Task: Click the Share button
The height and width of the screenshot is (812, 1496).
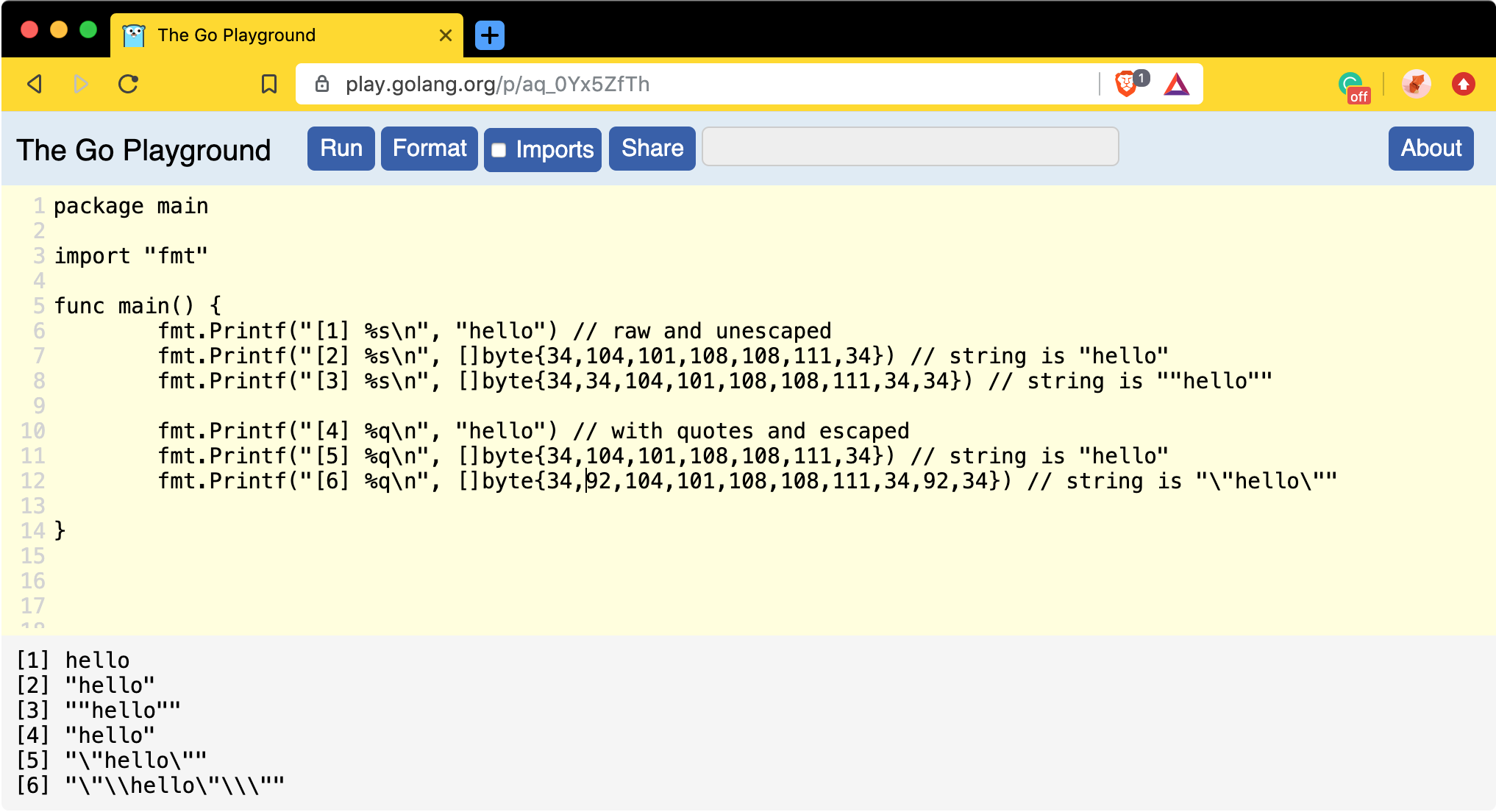Action: tap(652, 149)
